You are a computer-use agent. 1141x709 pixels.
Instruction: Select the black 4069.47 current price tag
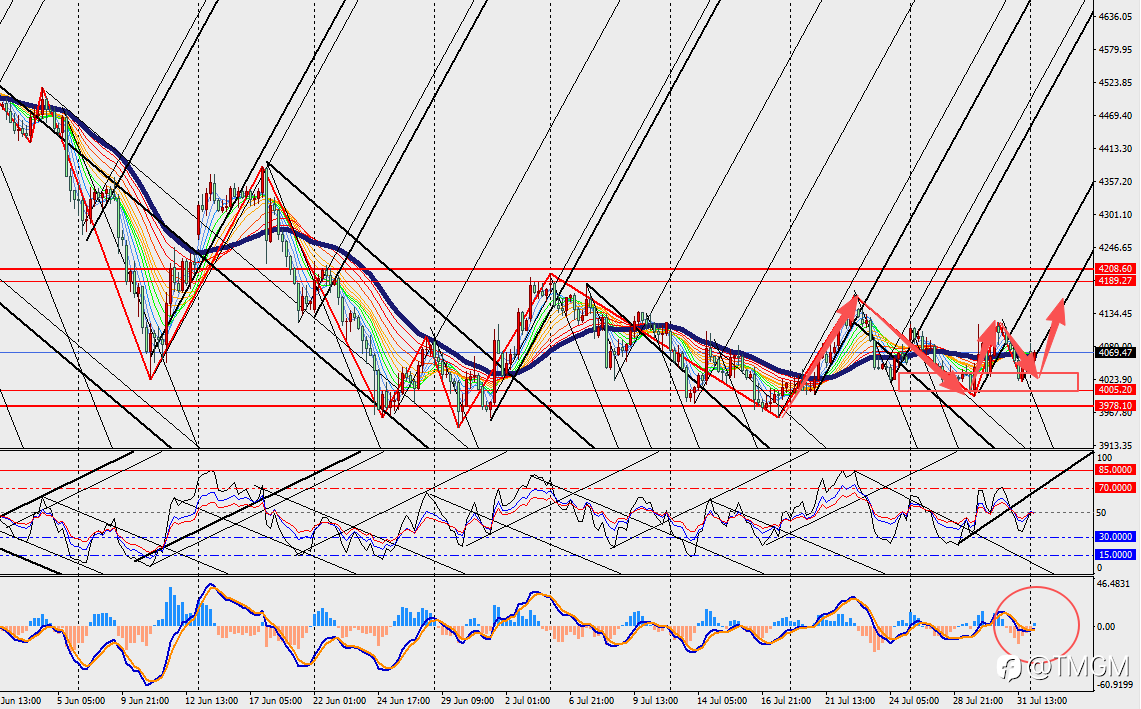pyautogui.click(x=1115, y=352)
